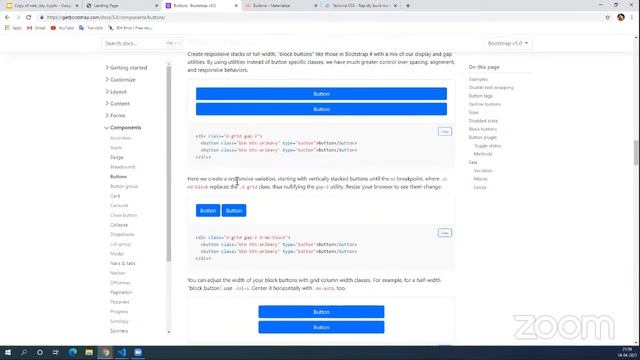The image size is (640, 360).
Task: Launch Microsoft Edge from the taskbar
Action: coord(73,352)
